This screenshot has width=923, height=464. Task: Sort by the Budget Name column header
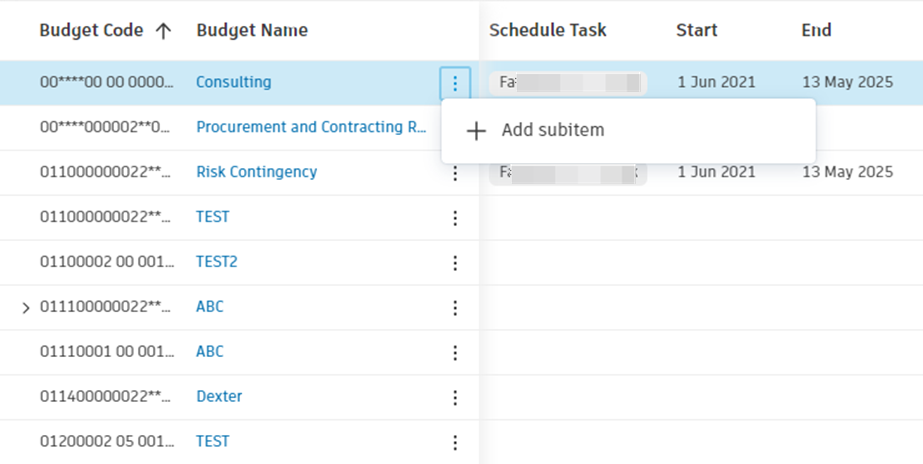tap(252, 31)
